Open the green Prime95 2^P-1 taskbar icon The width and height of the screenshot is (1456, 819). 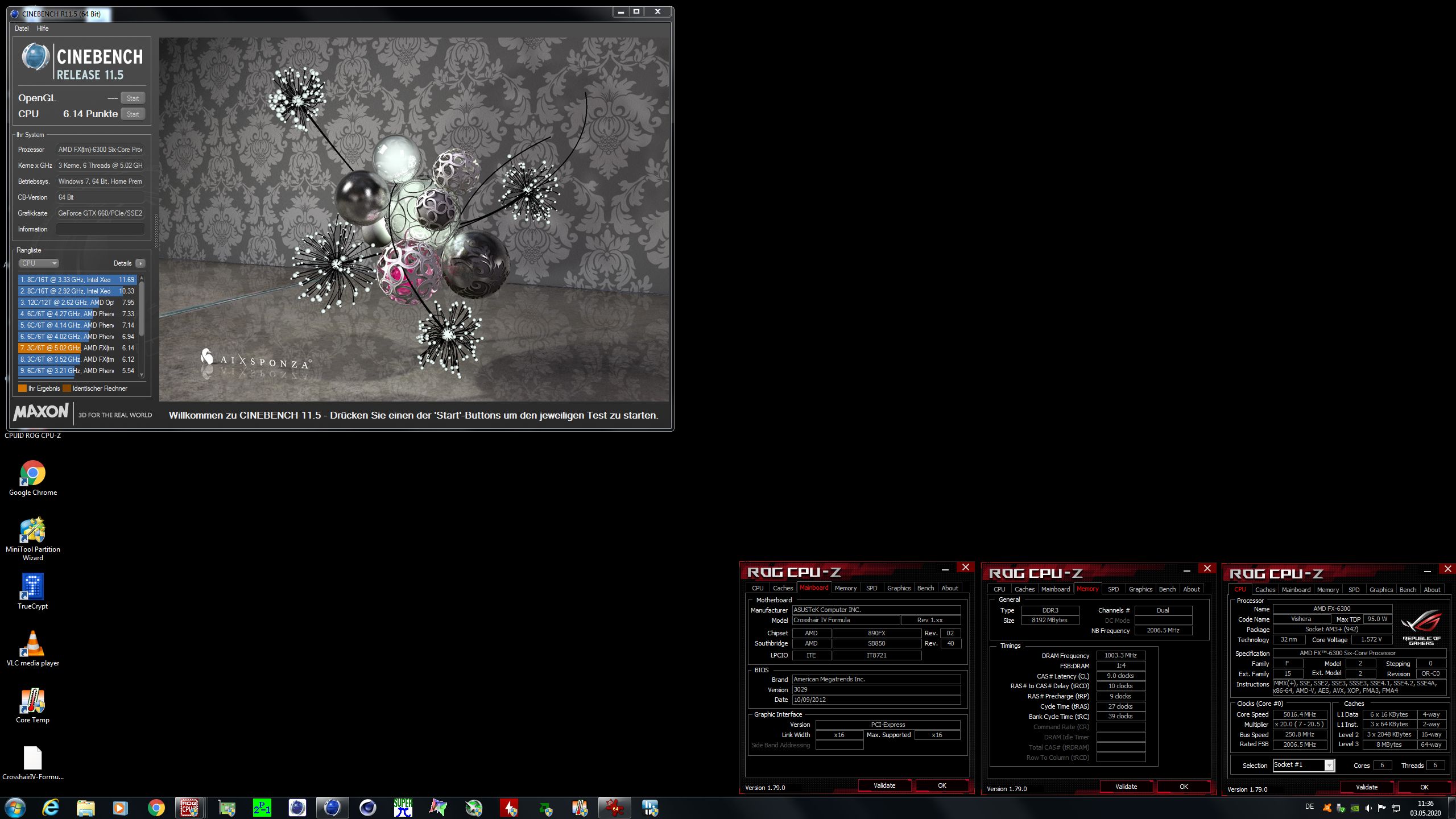click(262, 808)
